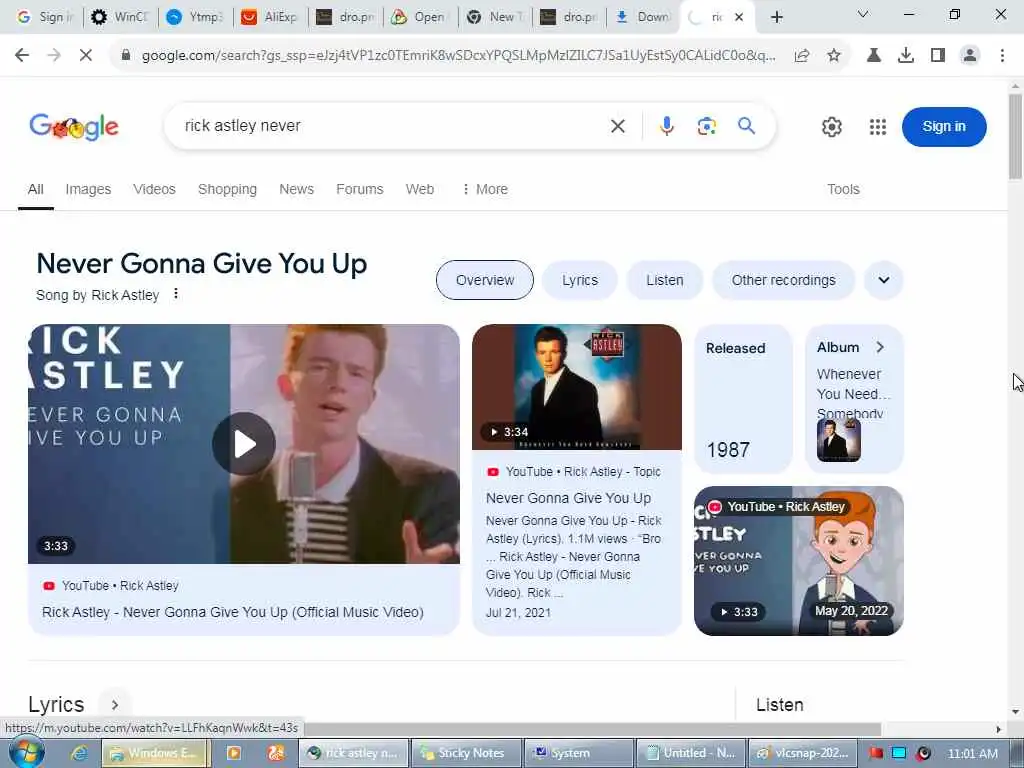Open the animated May 20, 2022 video
The height and width of the screenshot is (768, 1024).
(x=799, y=560)
